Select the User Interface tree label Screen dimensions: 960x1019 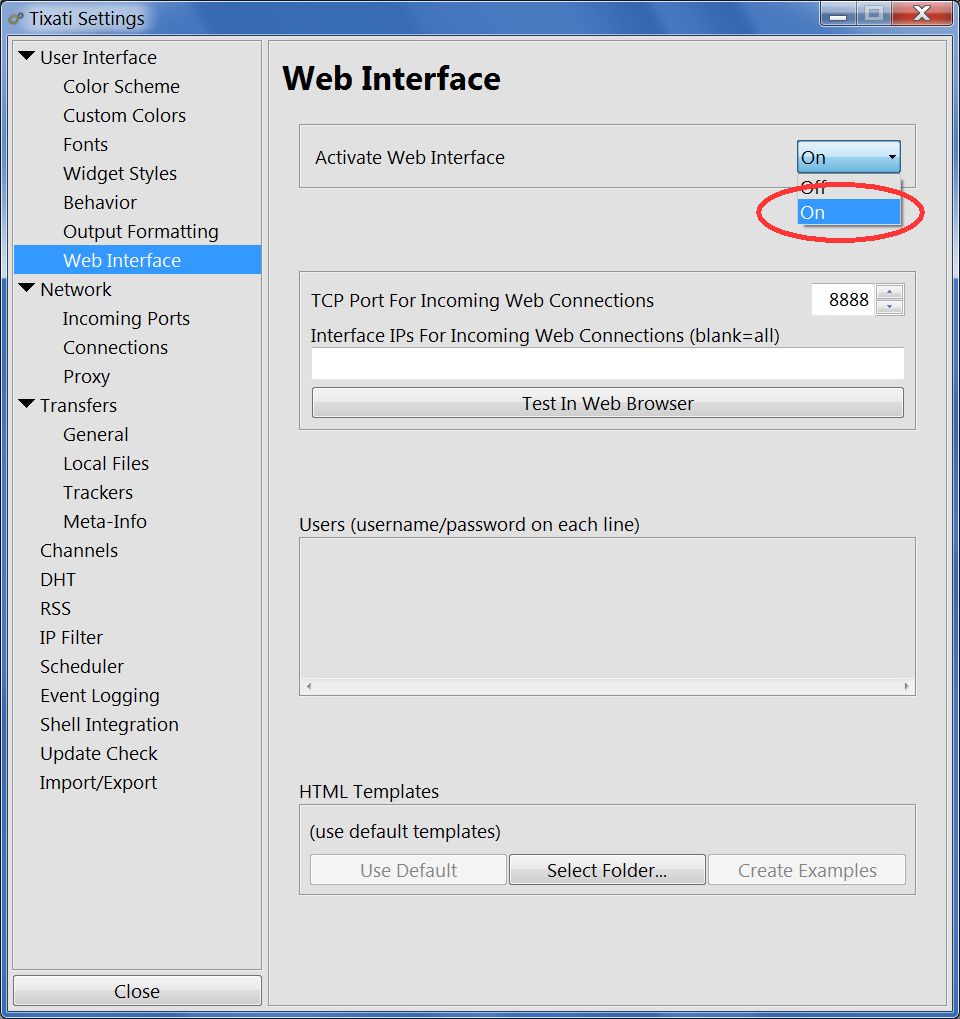pos(98,58)
